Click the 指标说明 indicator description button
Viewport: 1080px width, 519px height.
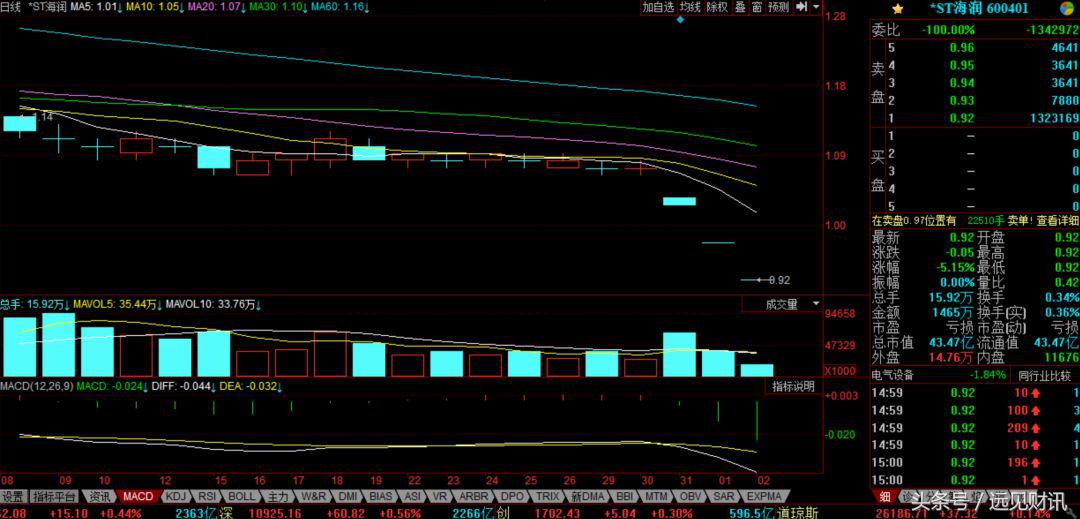(793, 386)
